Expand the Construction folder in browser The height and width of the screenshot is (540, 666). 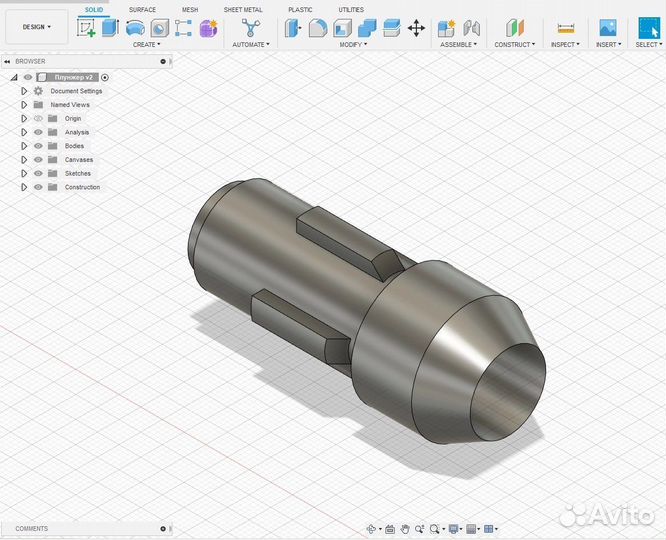(24, 187)
